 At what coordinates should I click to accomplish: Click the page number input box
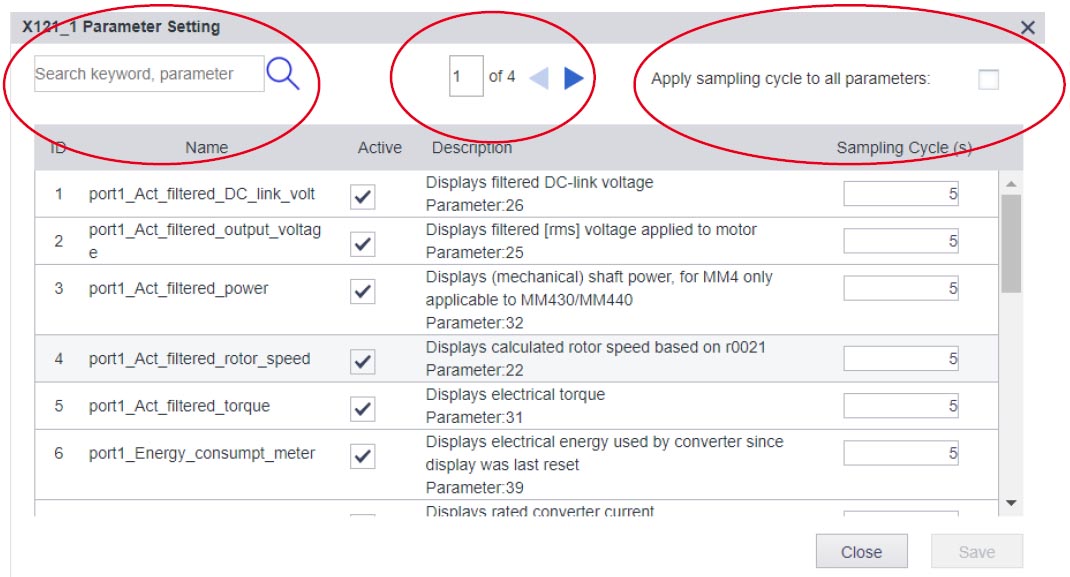pyautogui.click(x=466, y=76)
